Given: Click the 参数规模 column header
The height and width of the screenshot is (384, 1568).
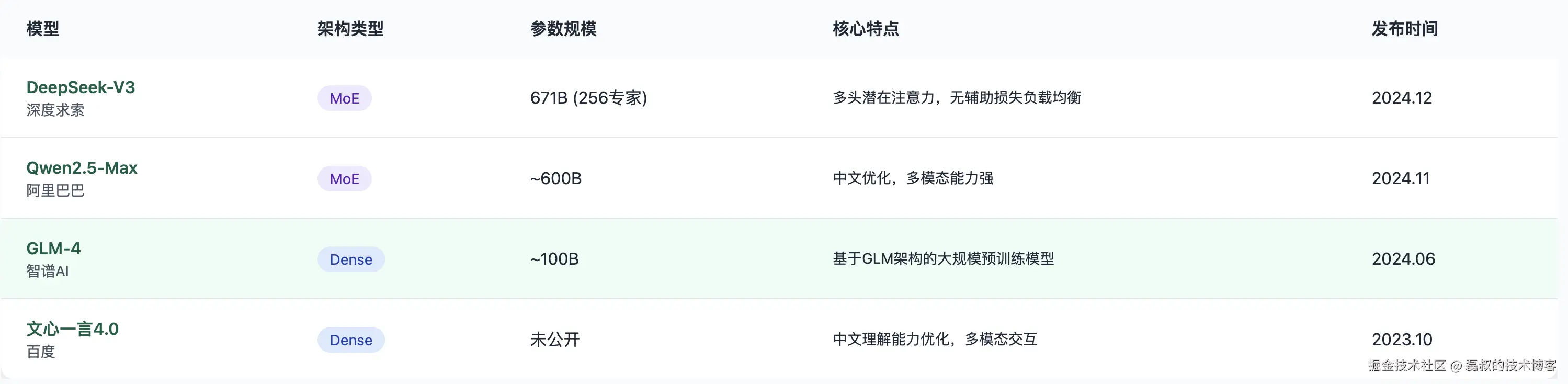Looking at the screenshot, I should coord(563,29).
